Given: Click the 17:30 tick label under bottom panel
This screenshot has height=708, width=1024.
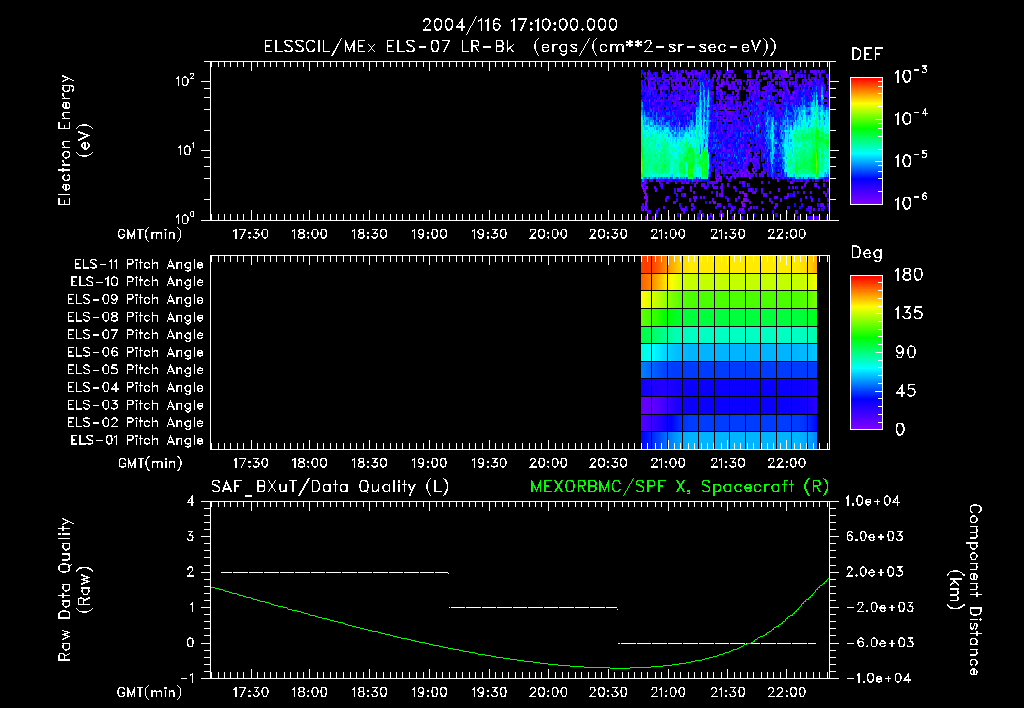Looking at the screenshot, I should [250, 692].
